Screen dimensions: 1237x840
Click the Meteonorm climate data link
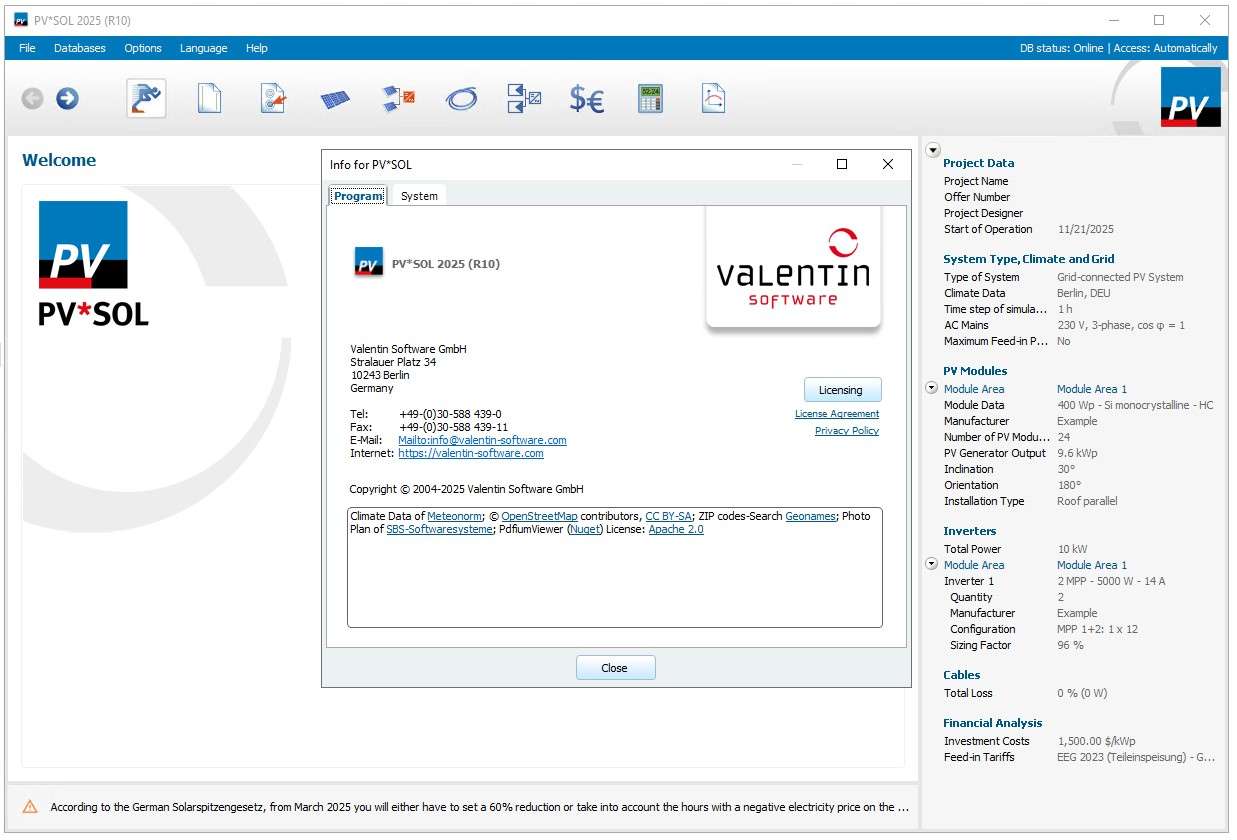coord(454,516)
